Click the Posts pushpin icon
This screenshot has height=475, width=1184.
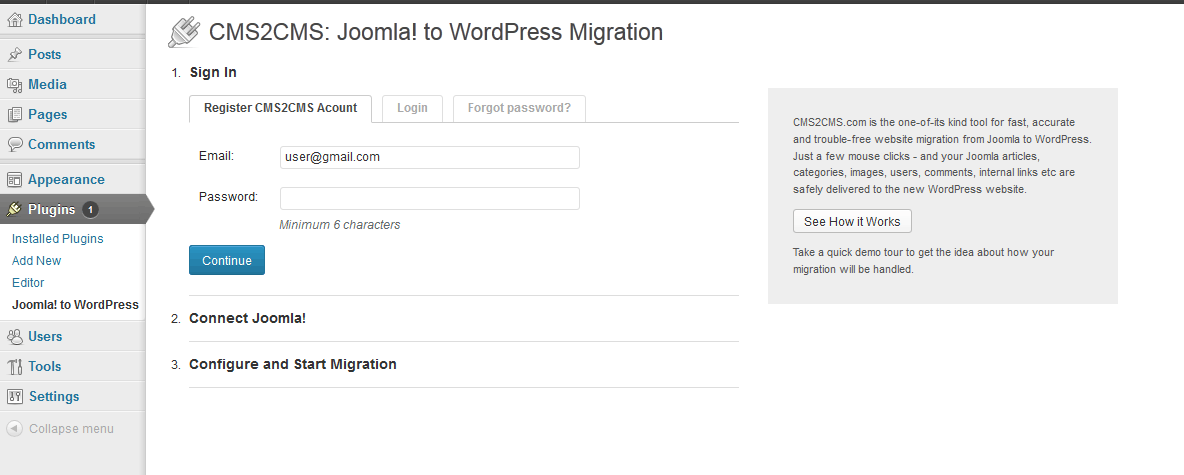(x=14, y=54)
